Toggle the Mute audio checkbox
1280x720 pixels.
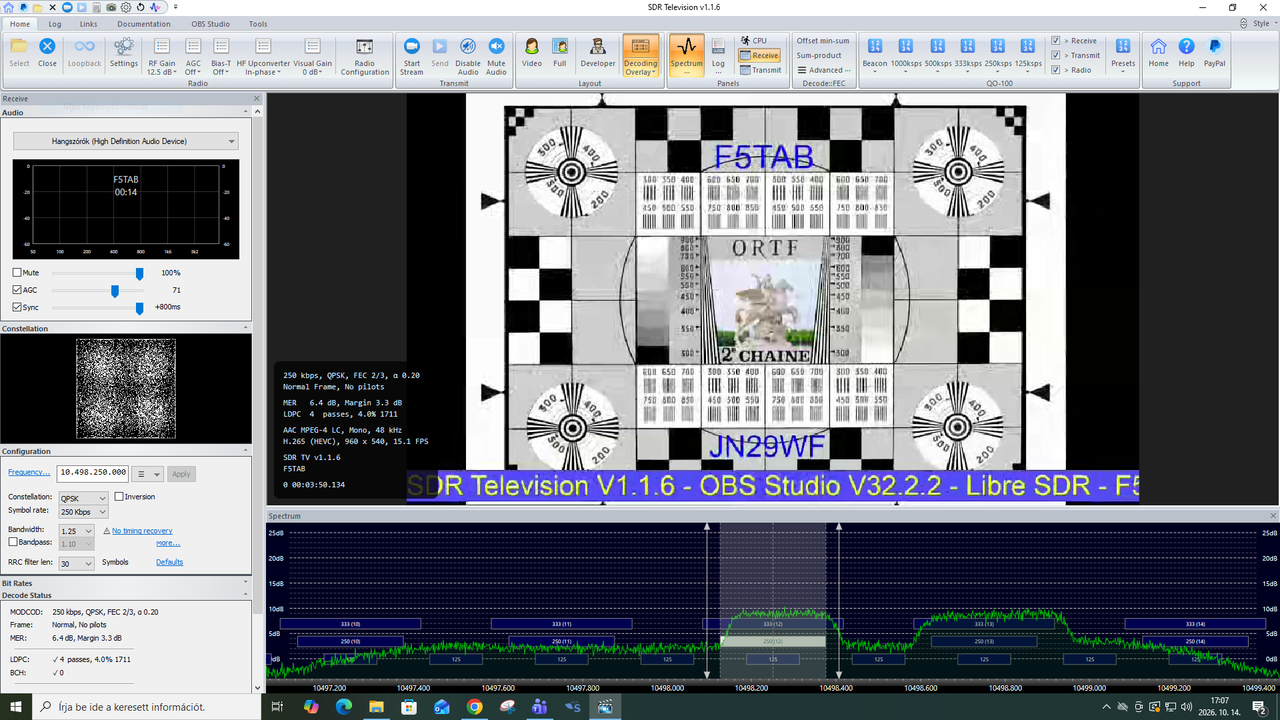(17, 273)
